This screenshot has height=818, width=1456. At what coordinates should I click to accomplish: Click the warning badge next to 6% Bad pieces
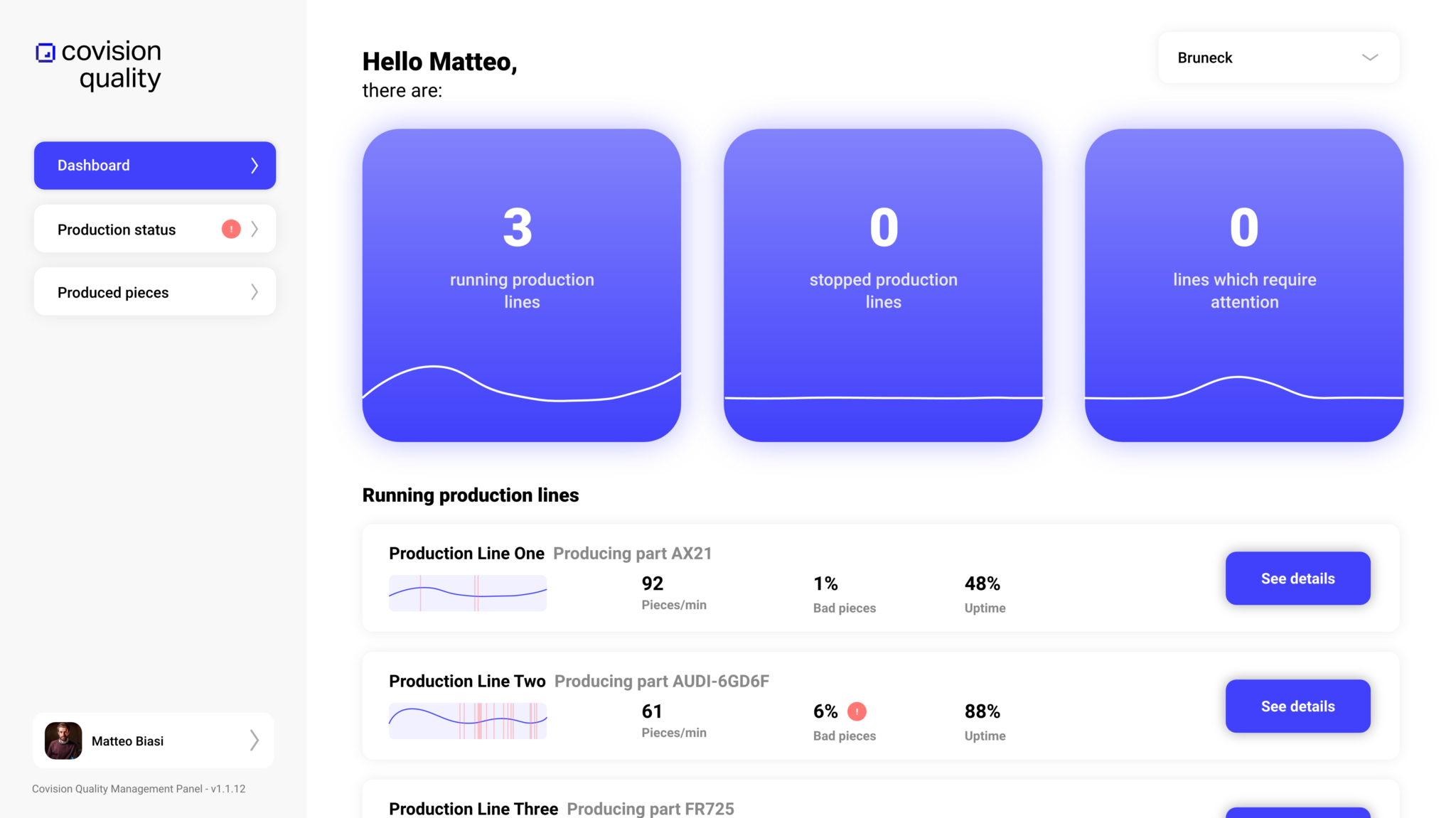[857, 711]
